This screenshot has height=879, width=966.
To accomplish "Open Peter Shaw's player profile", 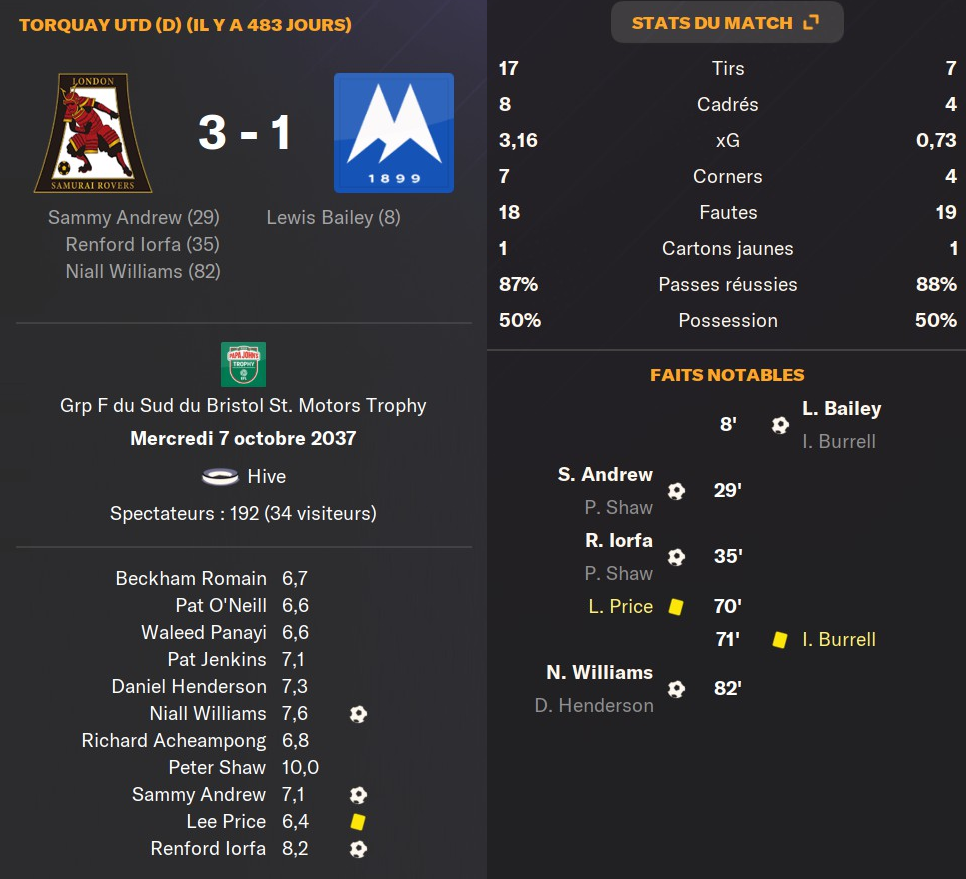I will click(x=217, y=768).
